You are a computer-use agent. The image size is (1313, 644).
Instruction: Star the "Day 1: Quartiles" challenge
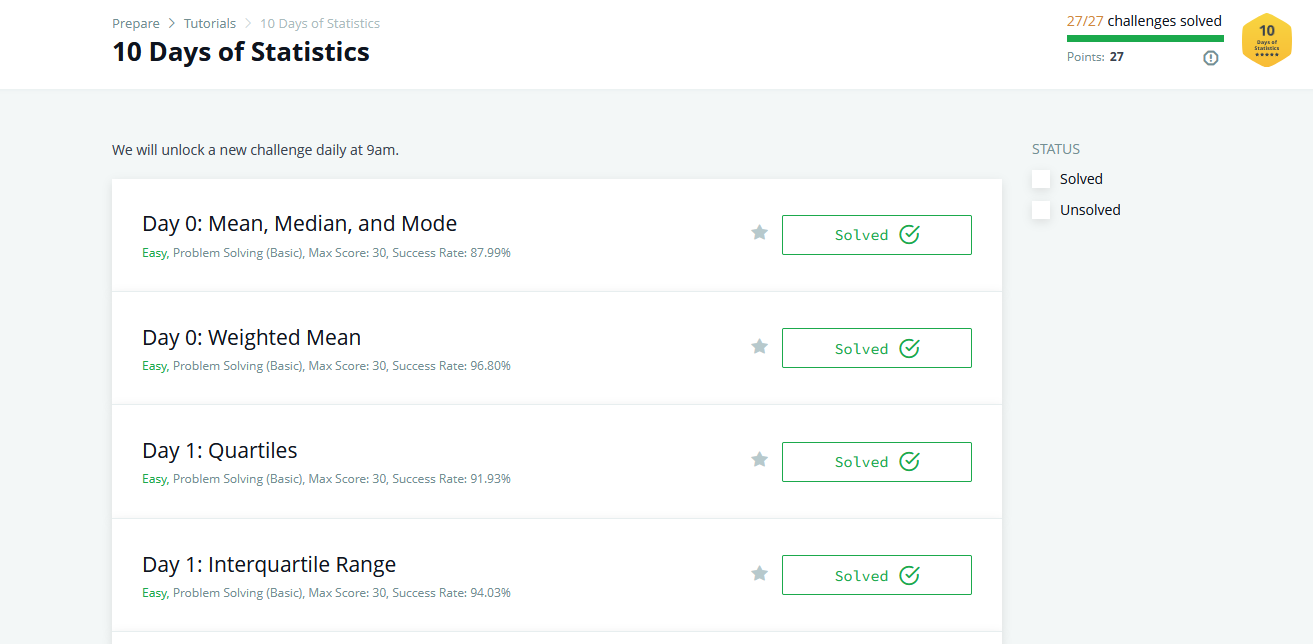coord(759,460)
